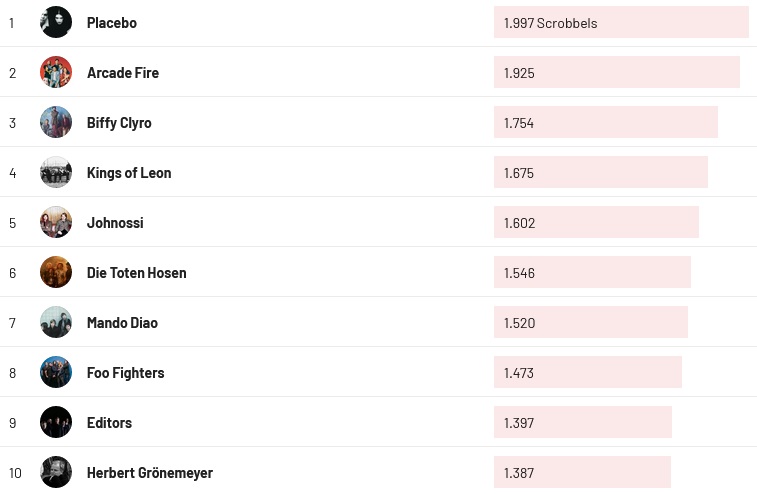Click the Kings of Leon name
Screen dimensions: 757x494
pyautogui.click(x=129, y=172)
